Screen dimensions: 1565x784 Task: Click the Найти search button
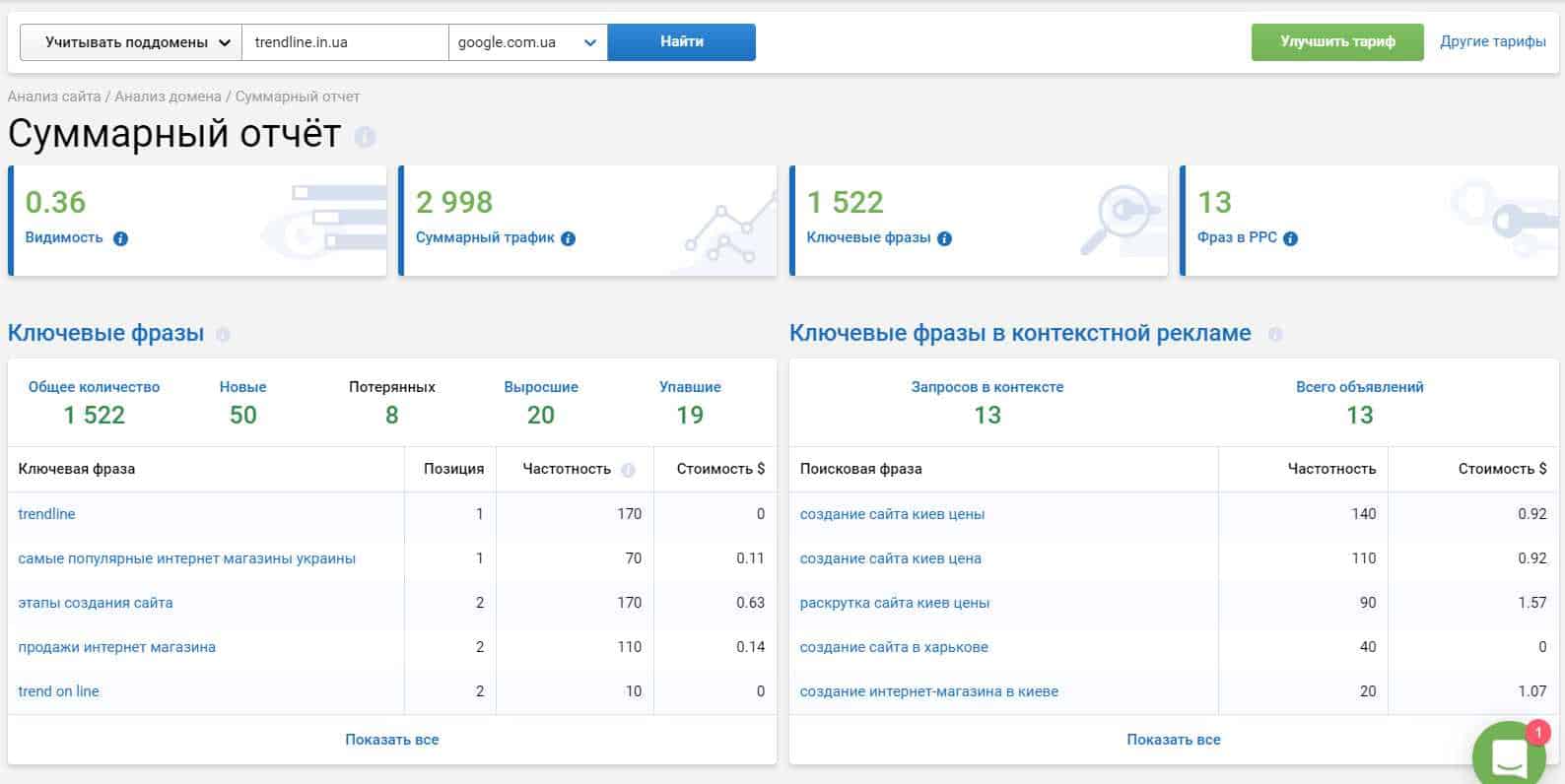[681, 42]
